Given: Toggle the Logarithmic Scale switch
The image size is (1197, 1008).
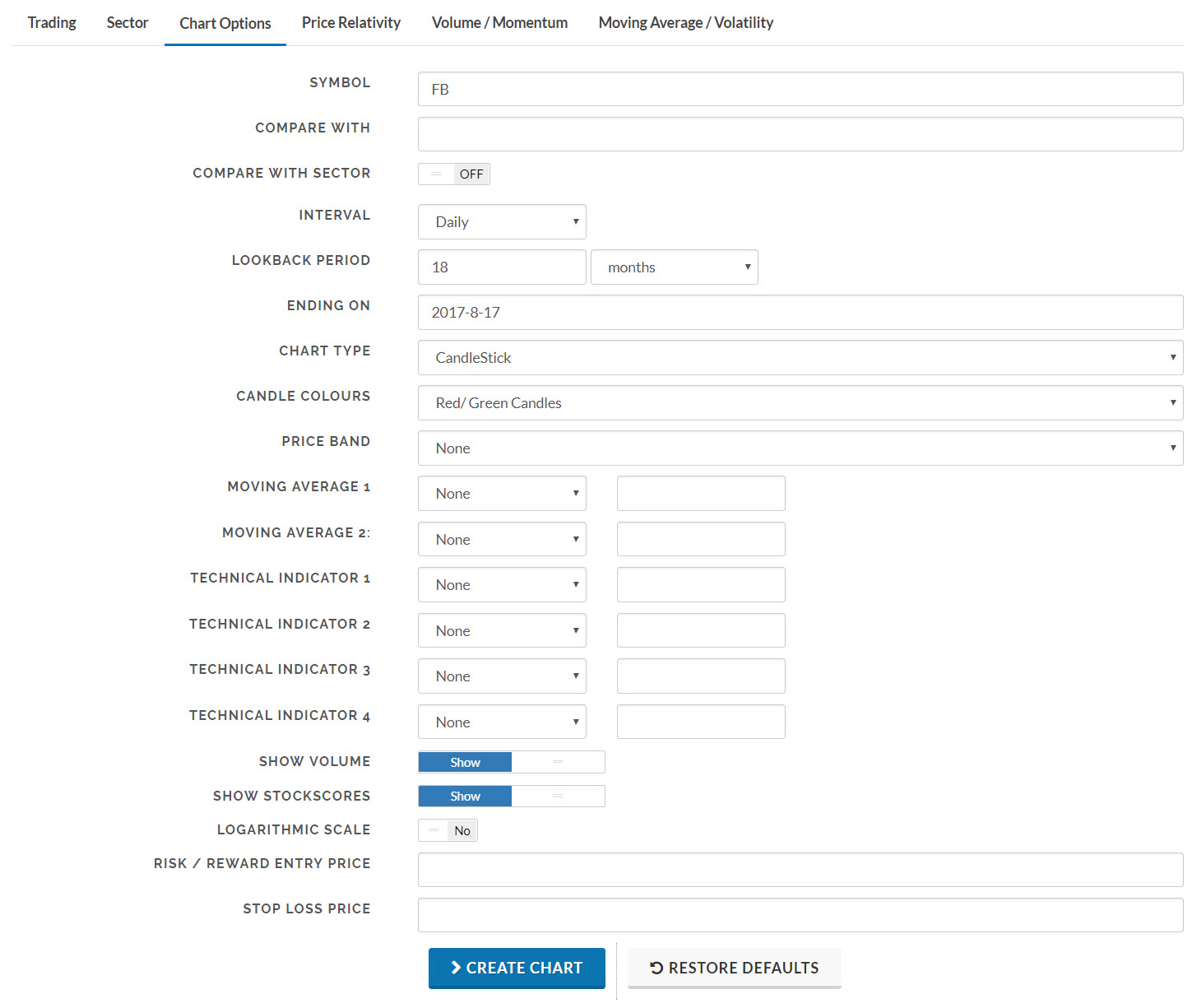Looking at the screenshot, I should point(448,830).
